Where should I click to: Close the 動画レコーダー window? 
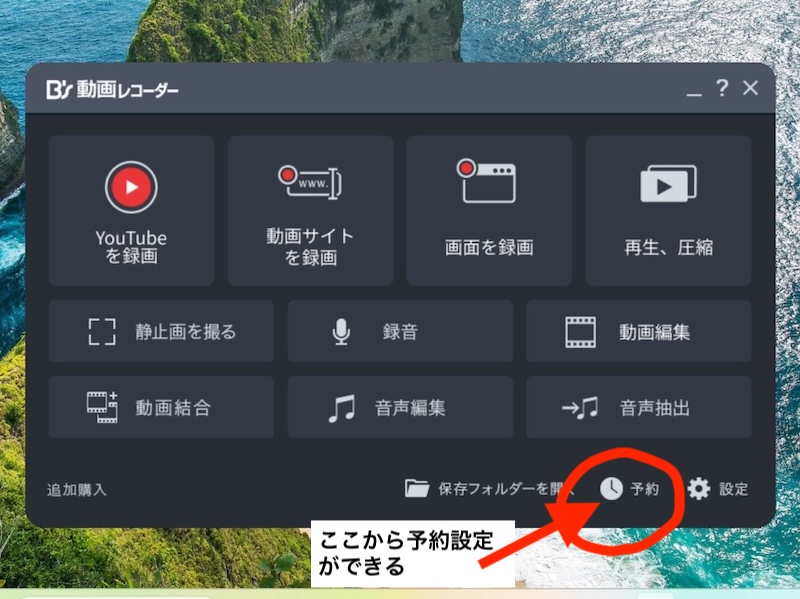coord(751,89)
